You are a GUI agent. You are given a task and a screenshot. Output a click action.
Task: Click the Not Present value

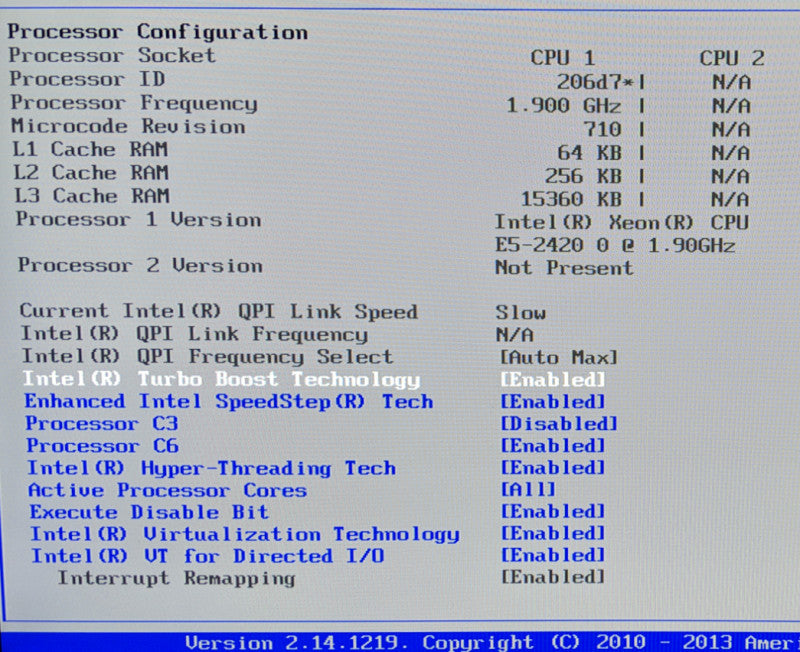(x=564, y=268)
